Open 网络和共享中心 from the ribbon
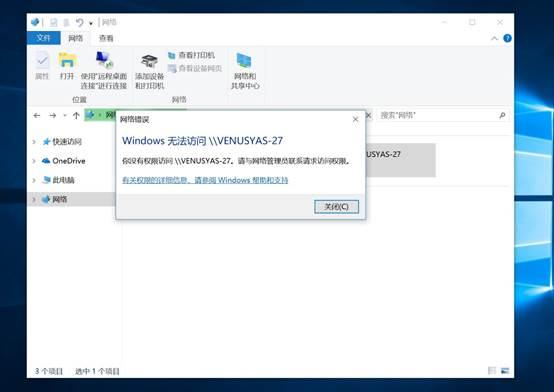This screenshot has width=554, height=392. click(x=245, y=70)
